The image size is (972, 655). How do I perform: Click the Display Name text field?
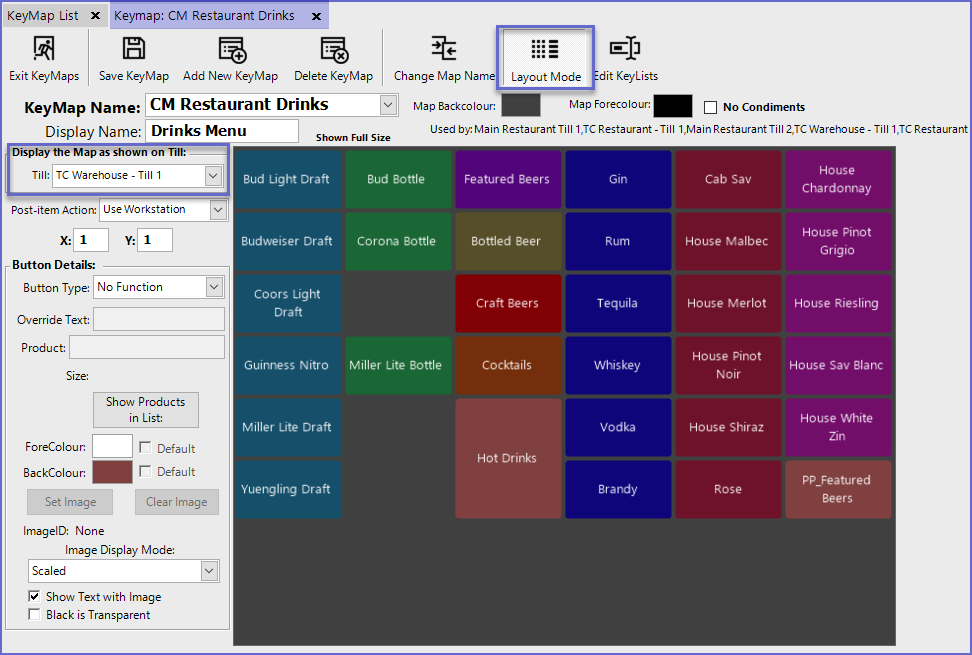[x=222, y=131]
